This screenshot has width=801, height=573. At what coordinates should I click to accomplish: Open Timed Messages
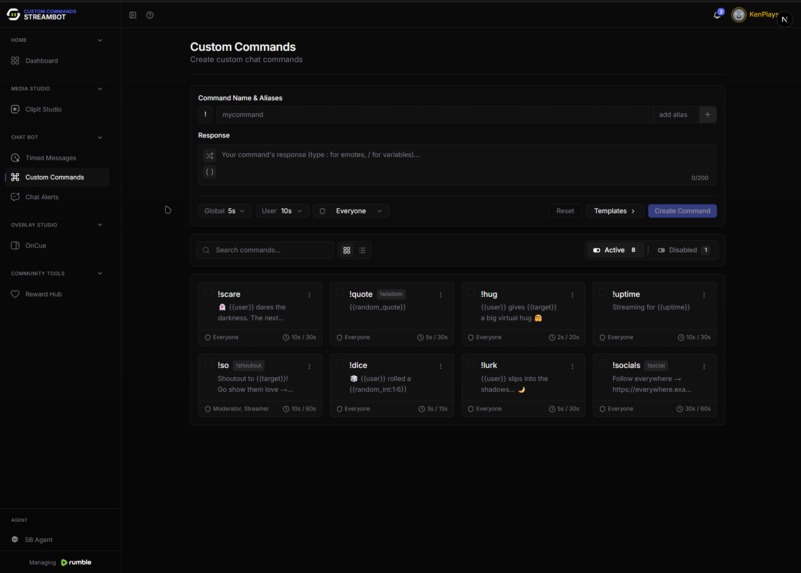coord(57,158)
